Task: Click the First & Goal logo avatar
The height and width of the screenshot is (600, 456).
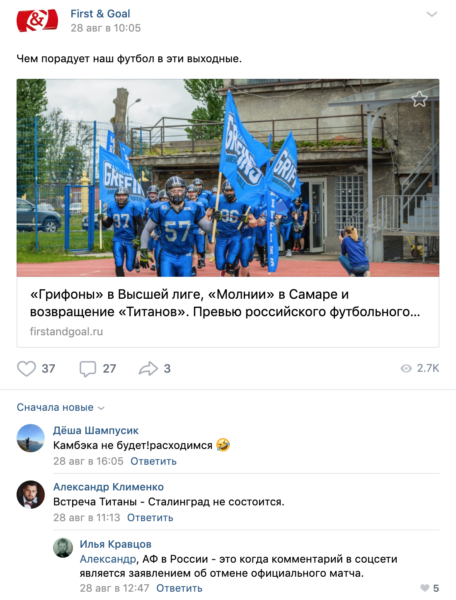Action: pyautogui.click(x=37, y=21)
